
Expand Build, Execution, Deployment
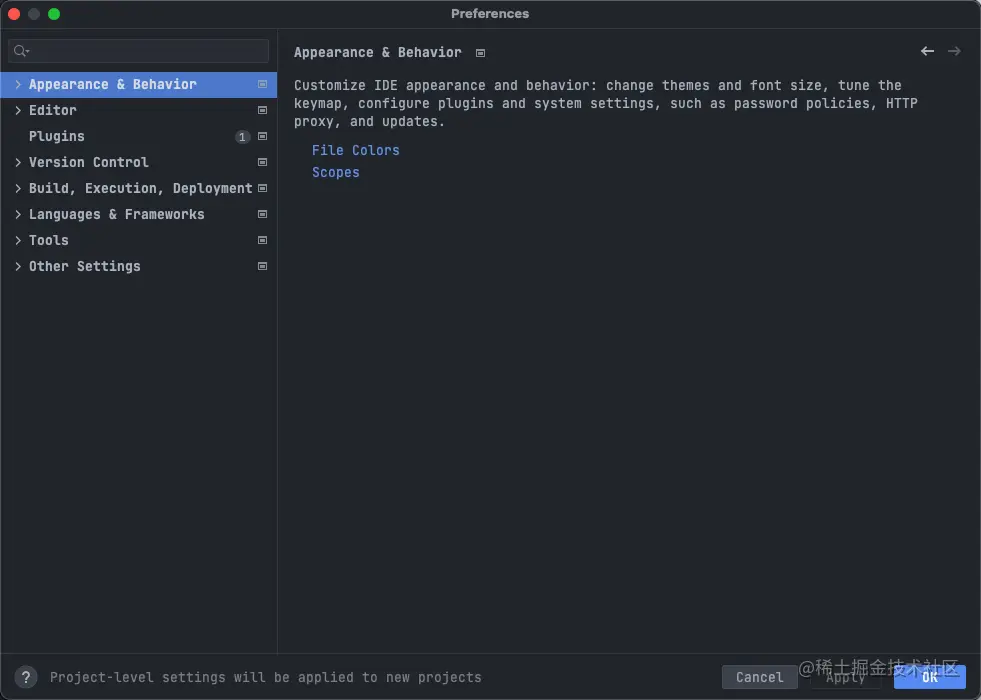coord(17,188)
